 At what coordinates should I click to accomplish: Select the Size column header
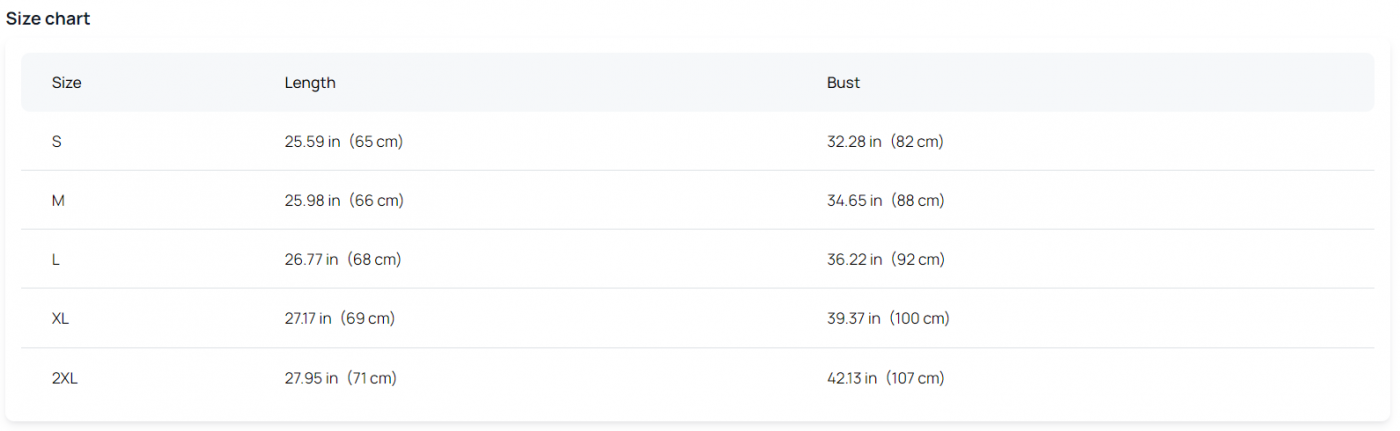click(x=66, y=83)
